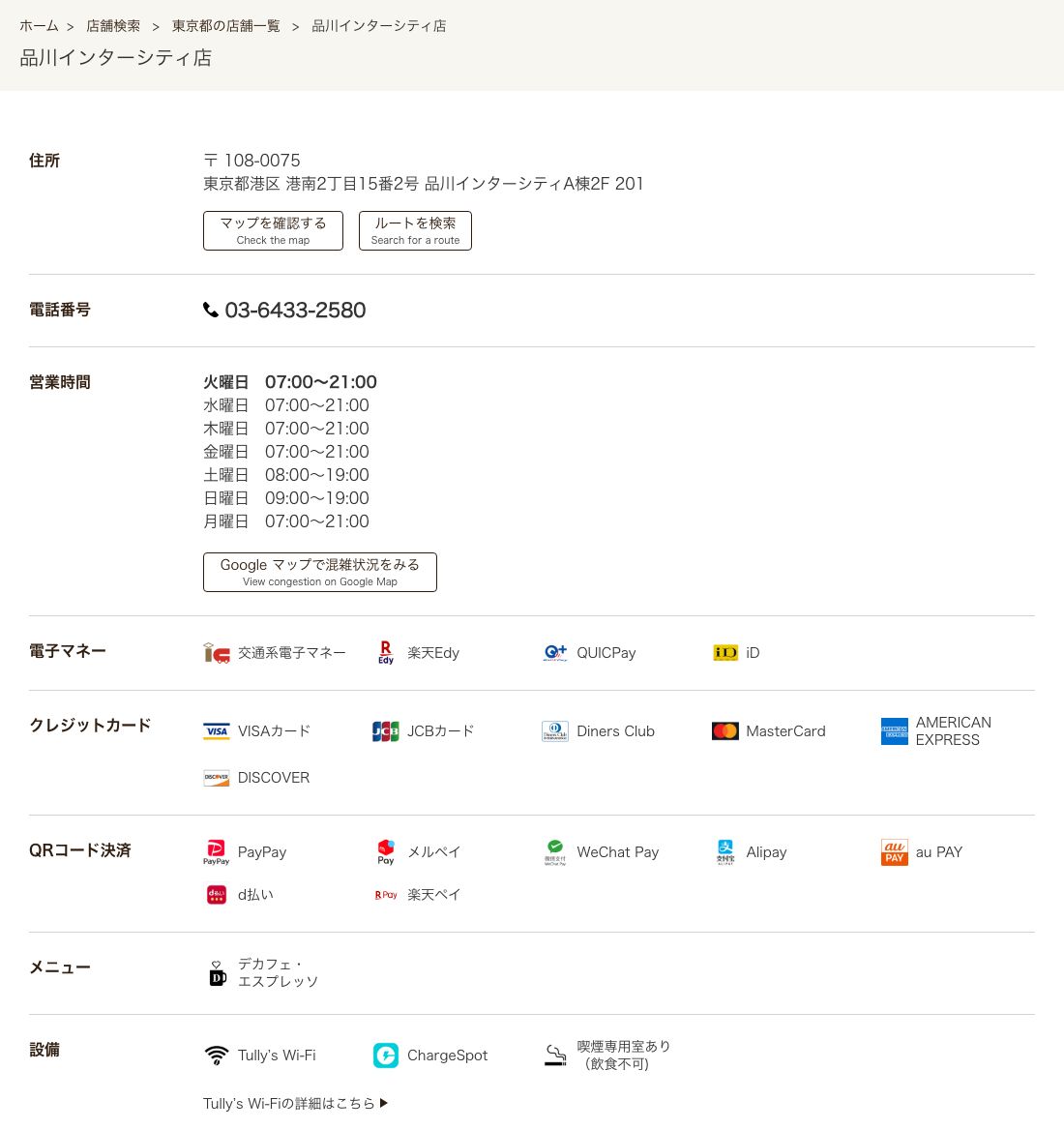Click the 楽天ペイ R Pay logo
The width and height of the screenshot is (1064, 1130).
click(x=386, y=895)
